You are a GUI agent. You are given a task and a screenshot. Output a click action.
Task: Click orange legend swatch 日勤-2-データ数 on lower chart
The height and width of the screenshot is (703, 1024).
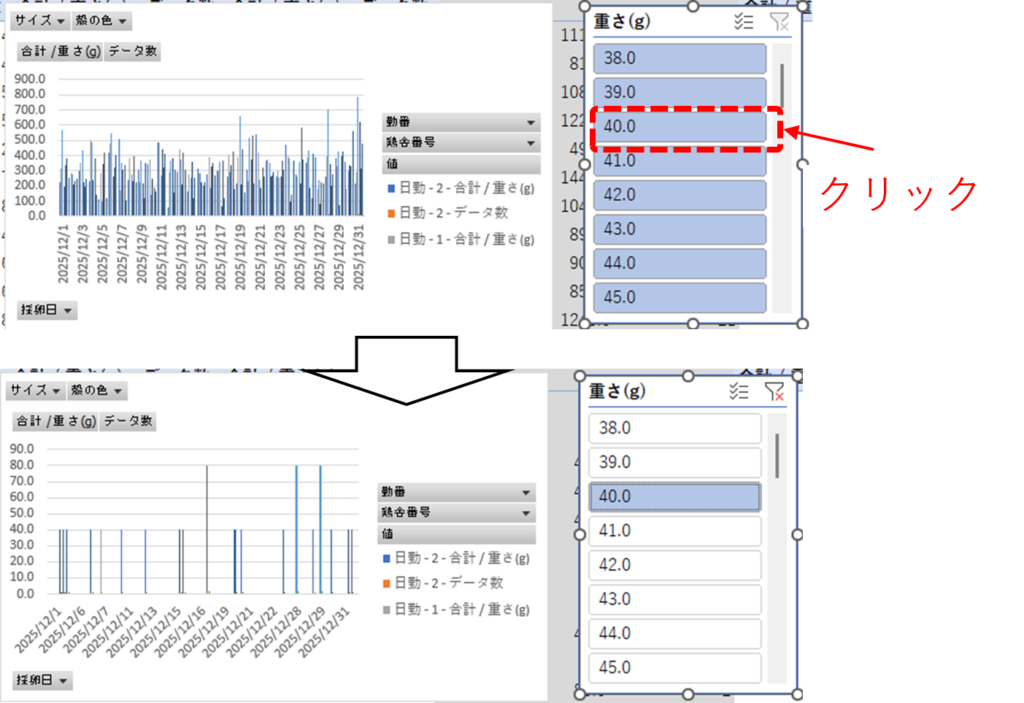click(x=386, y=583)
